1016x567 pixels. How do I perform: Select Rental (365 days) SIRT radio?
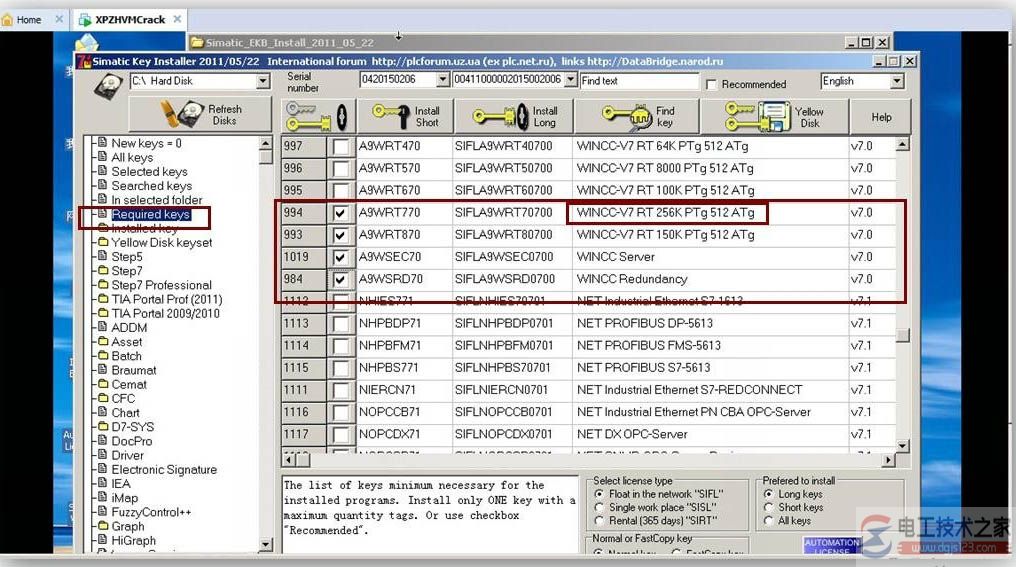tap(599, 521)
